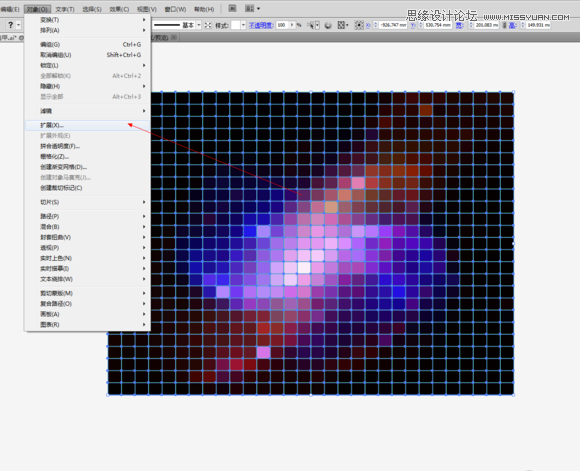
Task: Close the open 对象(O) menu
Action: 37,9
